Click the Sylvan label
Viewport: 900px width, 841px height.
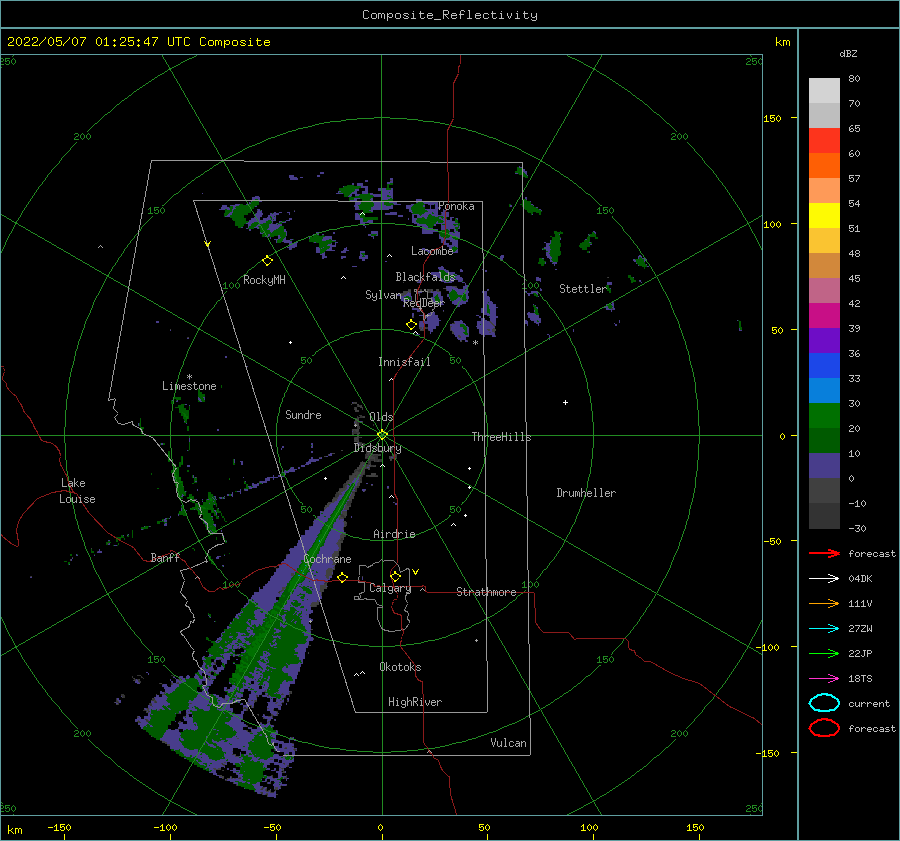(383, 295)
